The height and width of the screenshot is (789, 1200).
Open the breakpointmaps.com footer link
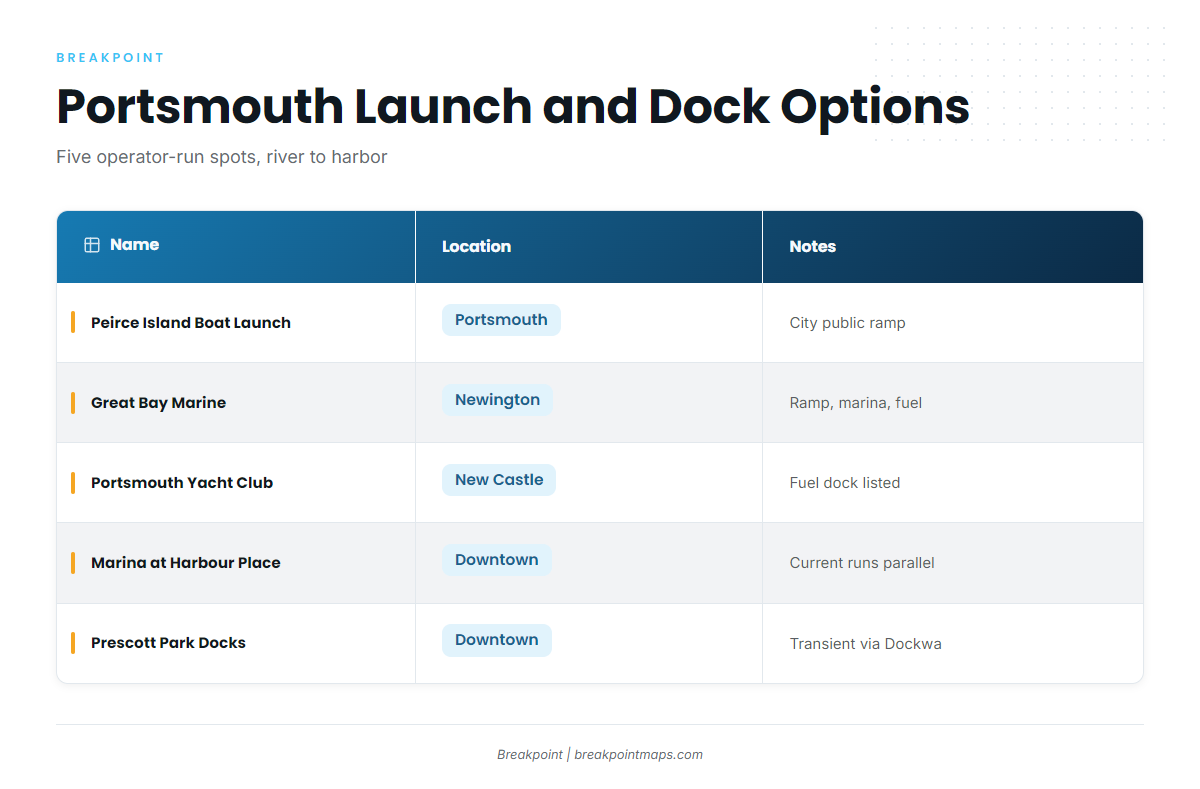pyautogui.click(x=639, y=755)
